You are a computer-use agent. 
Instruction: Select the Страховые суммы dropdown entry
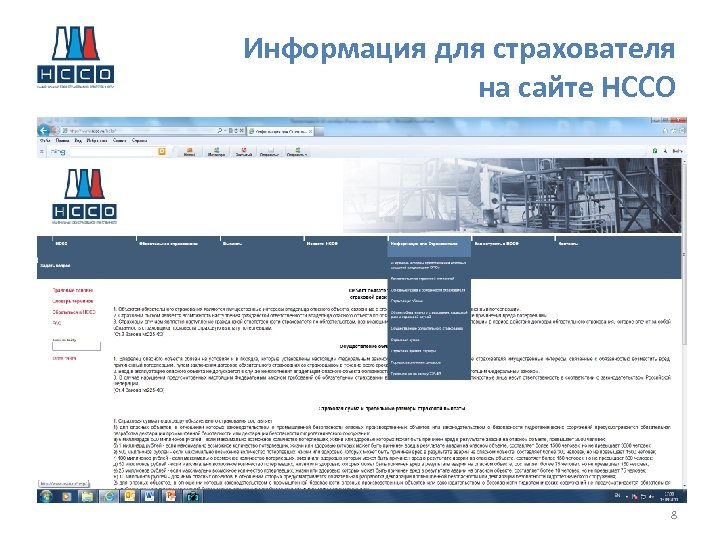click(405, 340)
